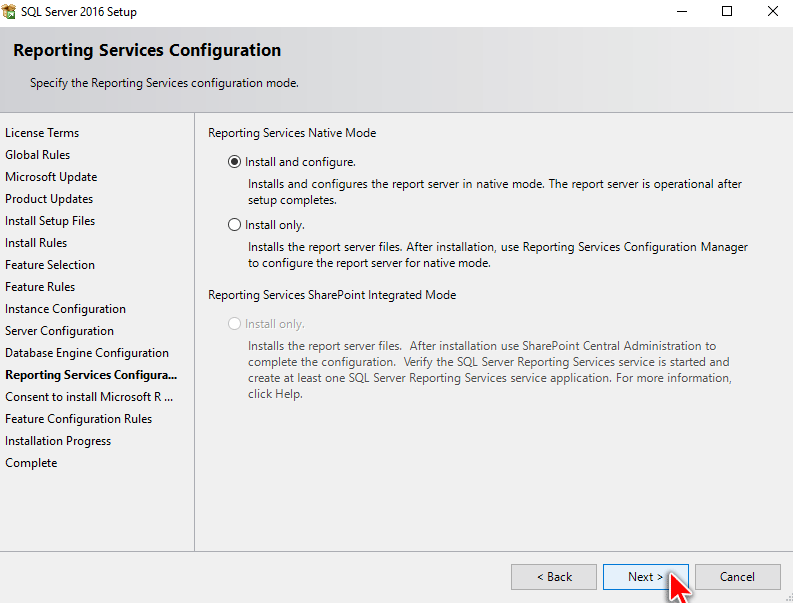The height and width of the screenshot is (603, 793).
Task: Open the Database Engine Configuration step
Action: (x=87, y=353)
